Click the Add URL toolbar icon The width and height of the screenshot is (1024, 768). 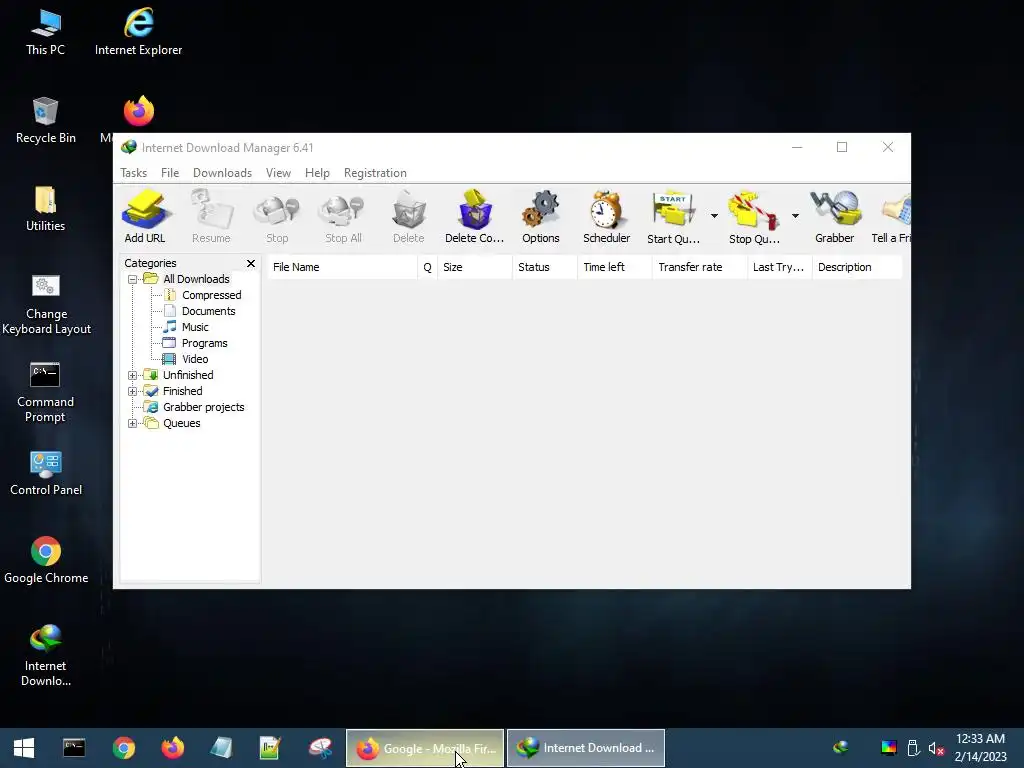pyautogui.click(x=145, y=217)
